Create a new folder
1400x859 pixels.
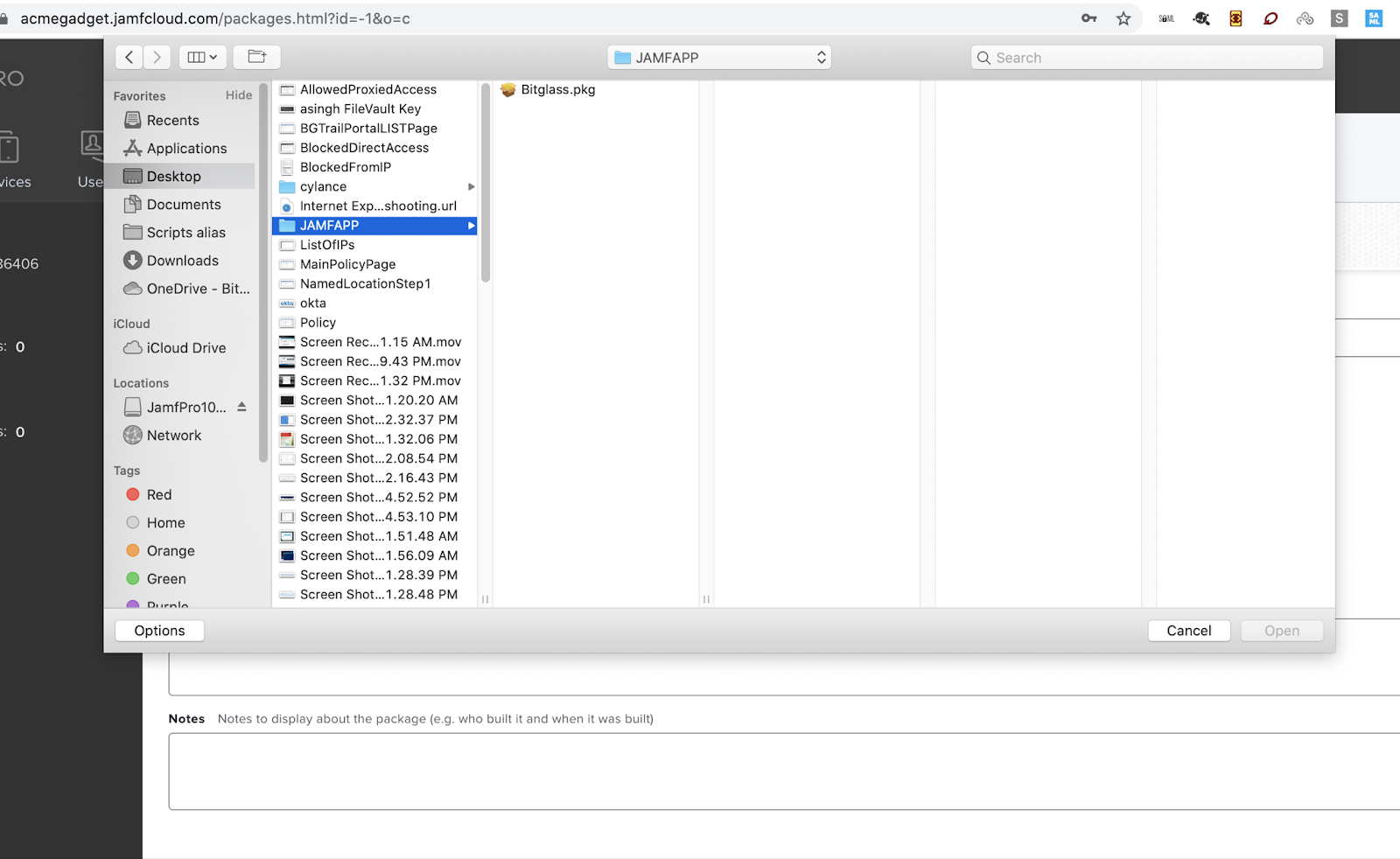click(255, 57)
